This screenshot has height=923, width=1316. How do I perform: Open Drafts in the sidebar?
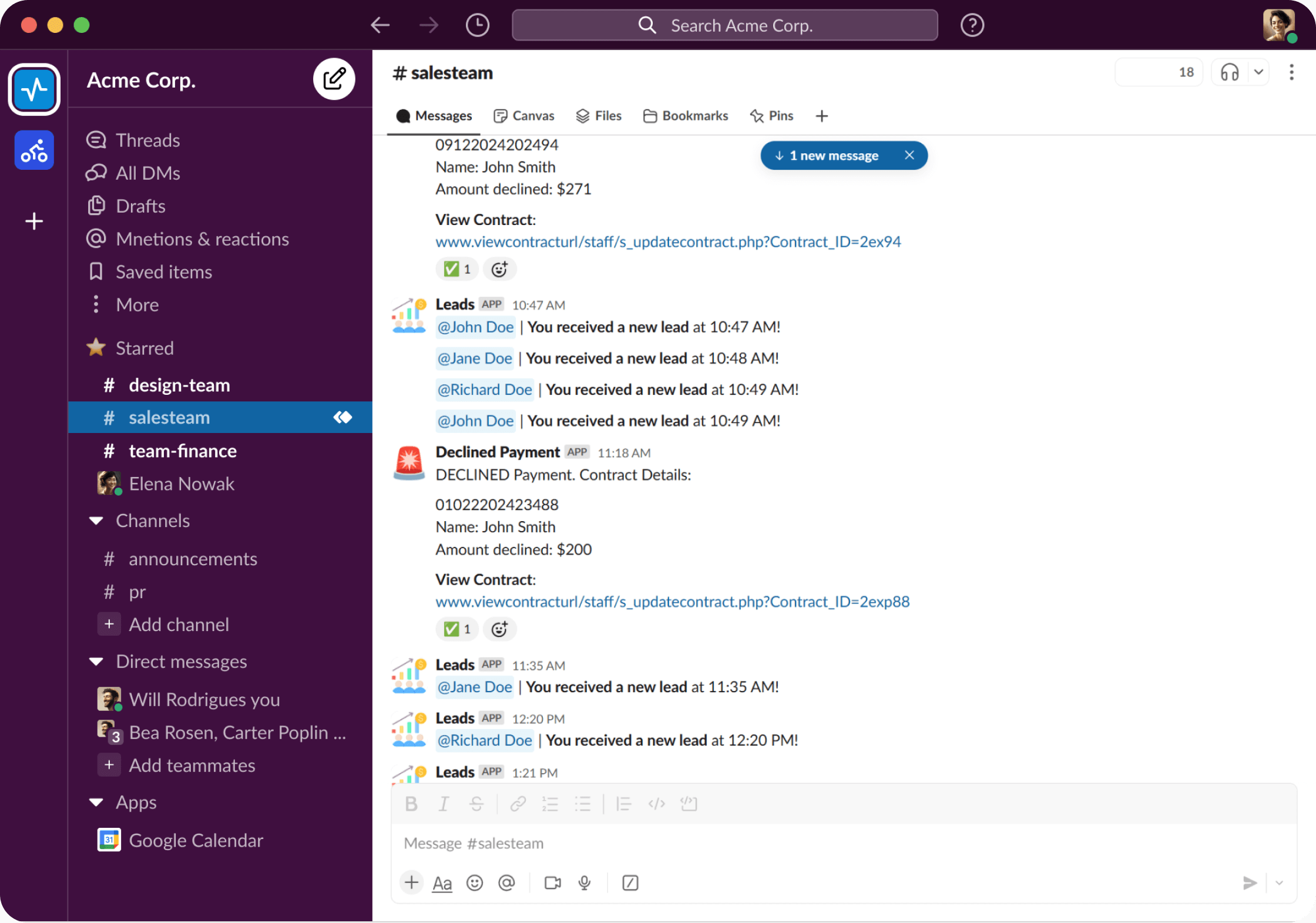(x=126, y=206)
